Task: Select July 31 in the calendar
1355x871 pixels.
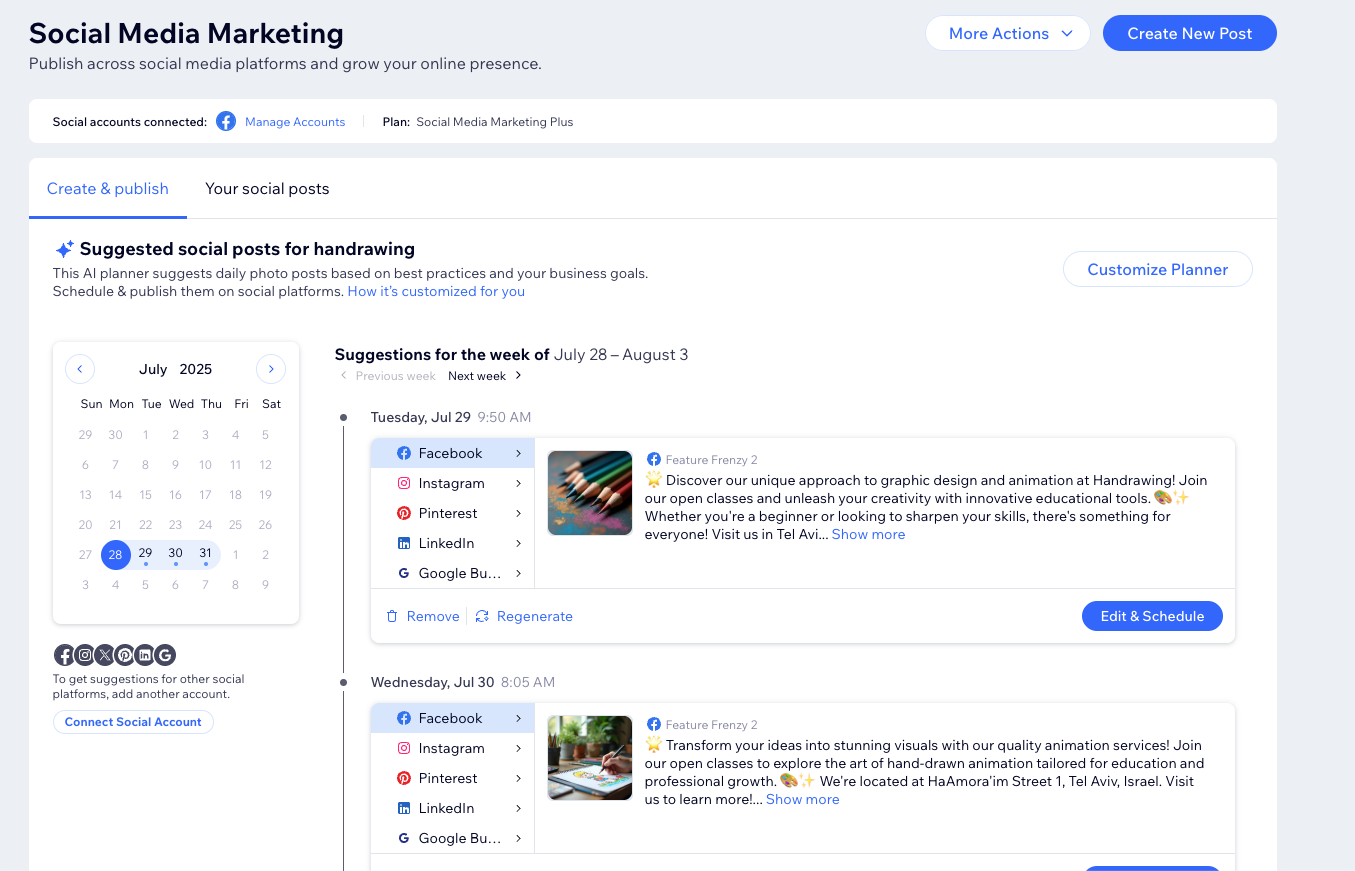Action: (206, 554)
